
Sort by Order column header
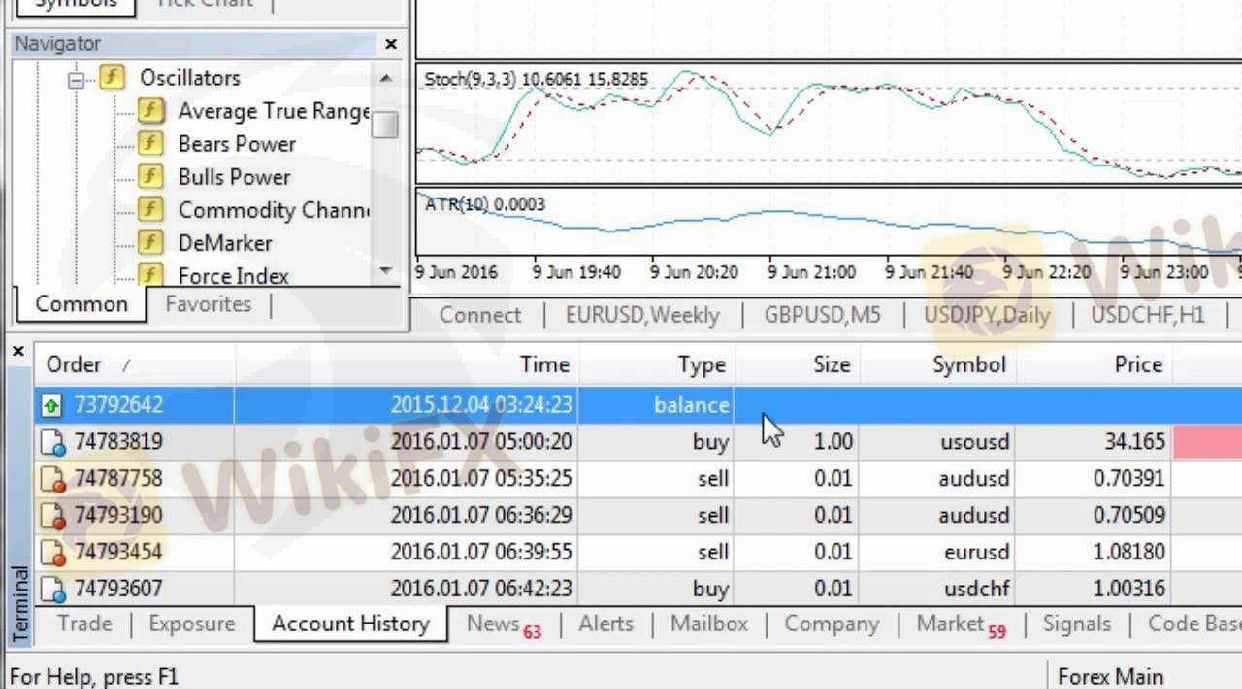point(135,364)
